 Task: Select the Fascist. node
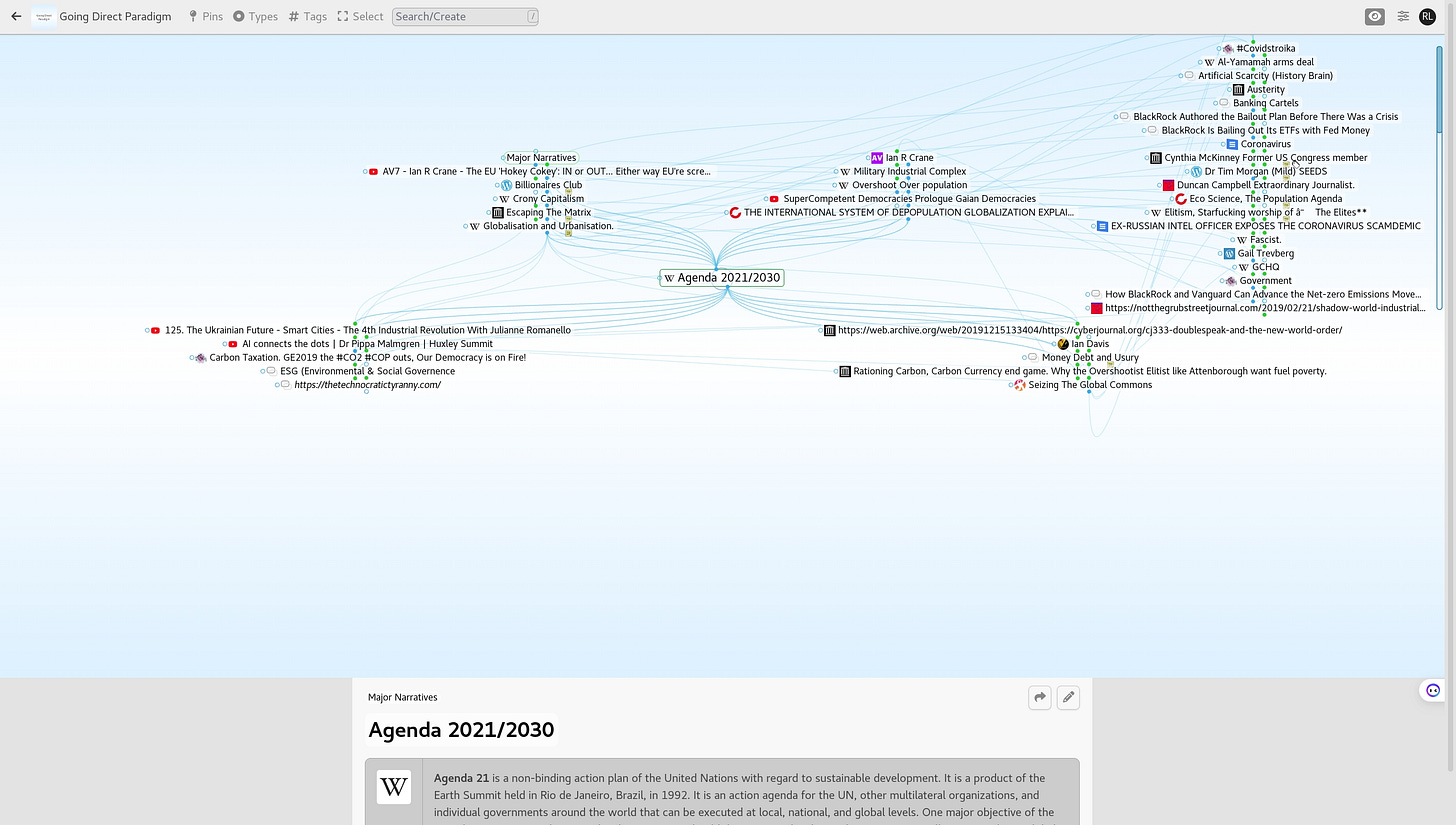[x=1258, y=240]
